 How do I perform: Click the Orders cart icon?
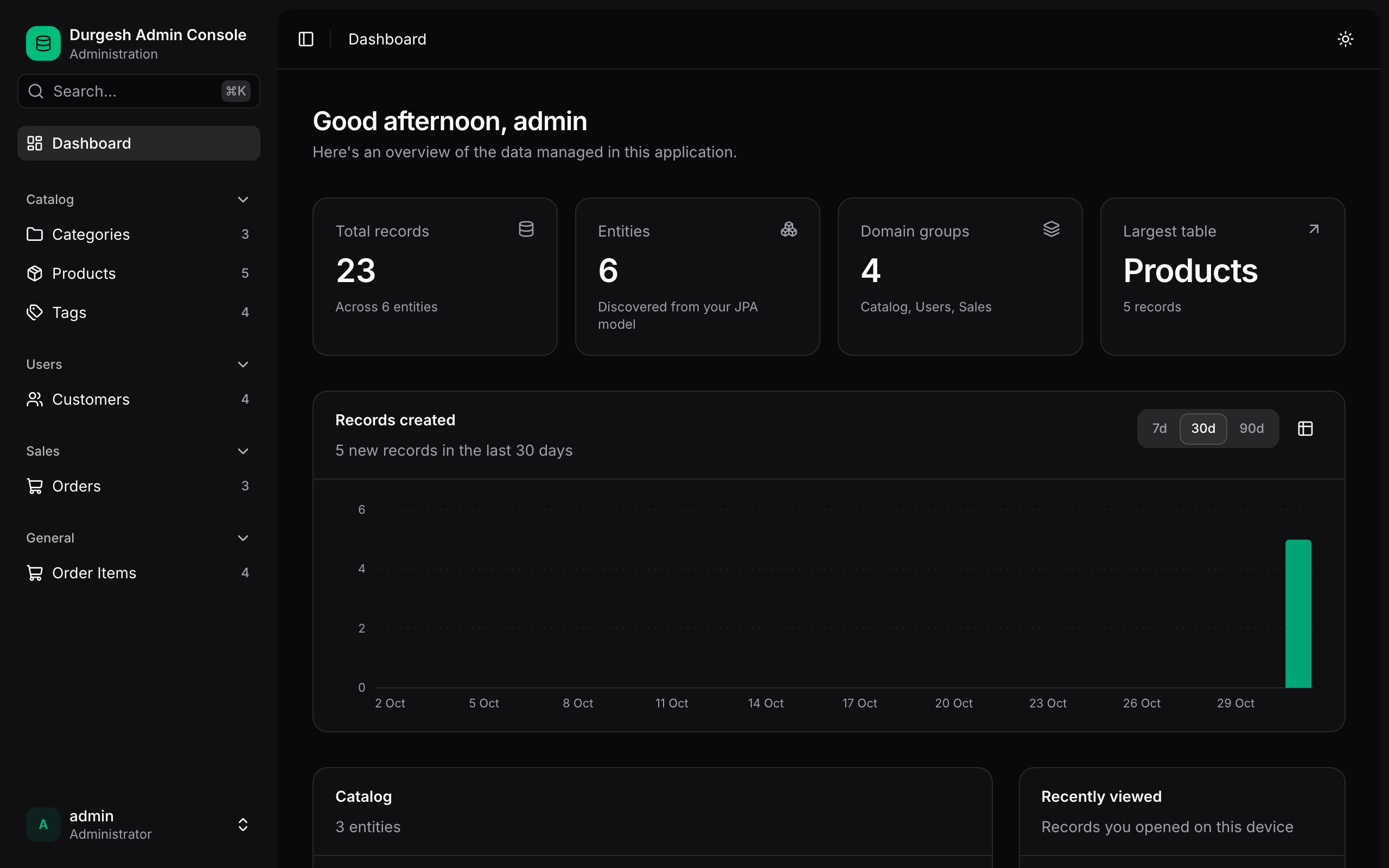[35, 486]
